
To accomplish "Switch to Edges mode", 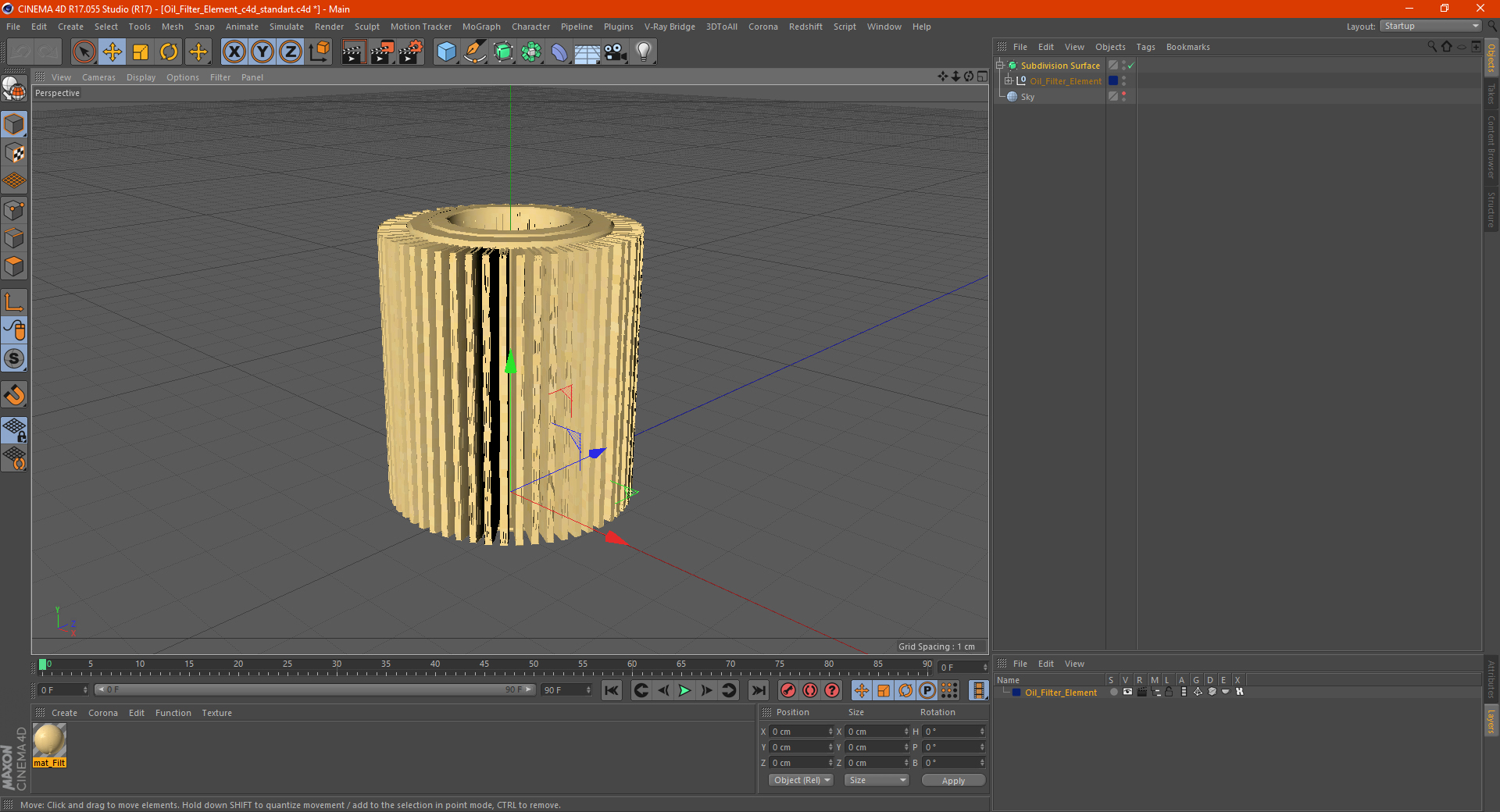I will (14, 238).
